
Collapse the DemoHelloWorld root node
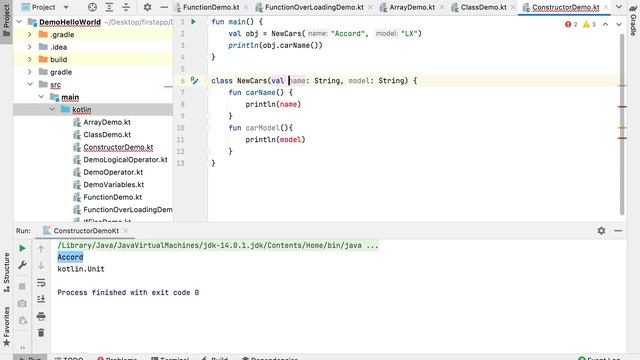point(19,22)
